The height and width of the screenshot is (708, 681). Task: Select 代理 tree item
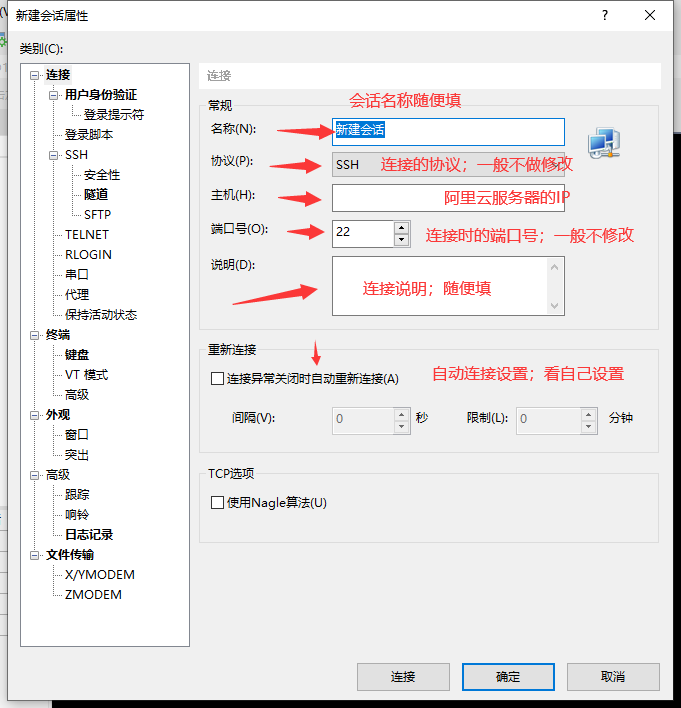(77, 295)
